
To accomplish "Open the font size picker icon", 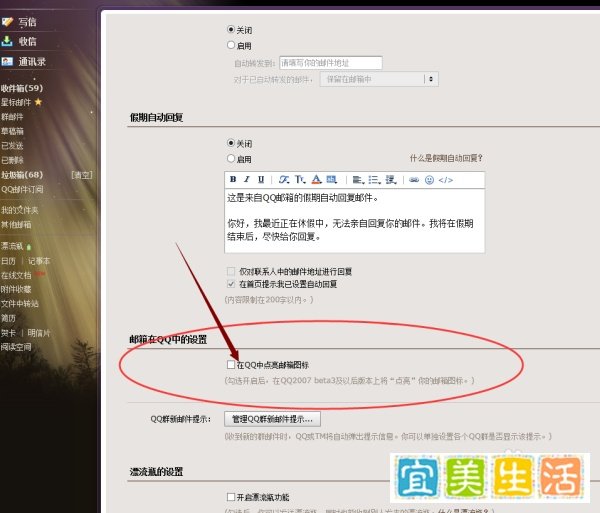I will pos(300,179).
